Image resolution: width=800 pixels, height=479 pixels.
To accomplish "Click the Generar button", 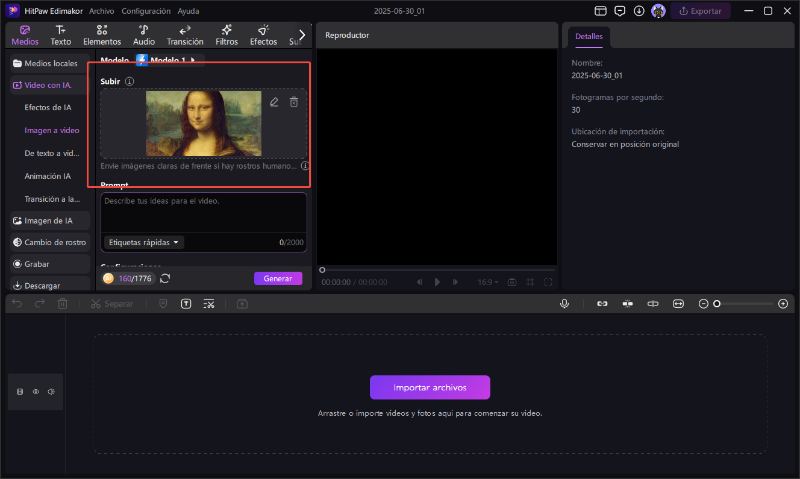I will pyautogui.click(x=278, y=279).
